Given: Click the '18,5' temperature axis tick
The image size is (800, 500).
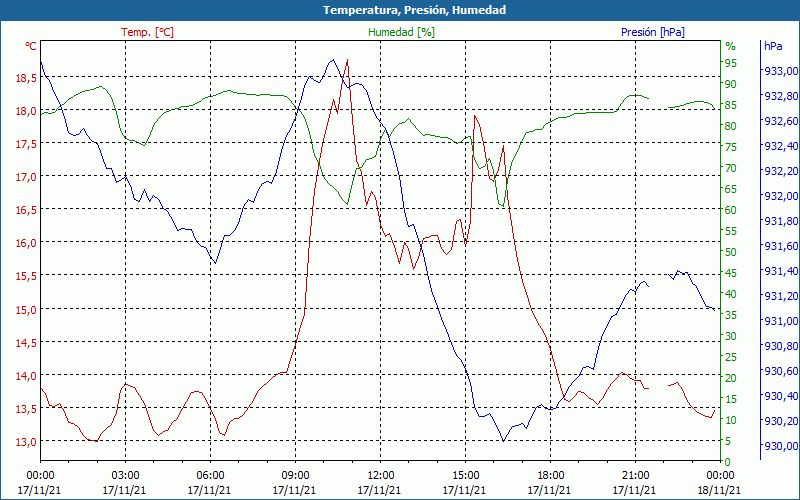Looking at the screenshot, I should click(28, 78).
